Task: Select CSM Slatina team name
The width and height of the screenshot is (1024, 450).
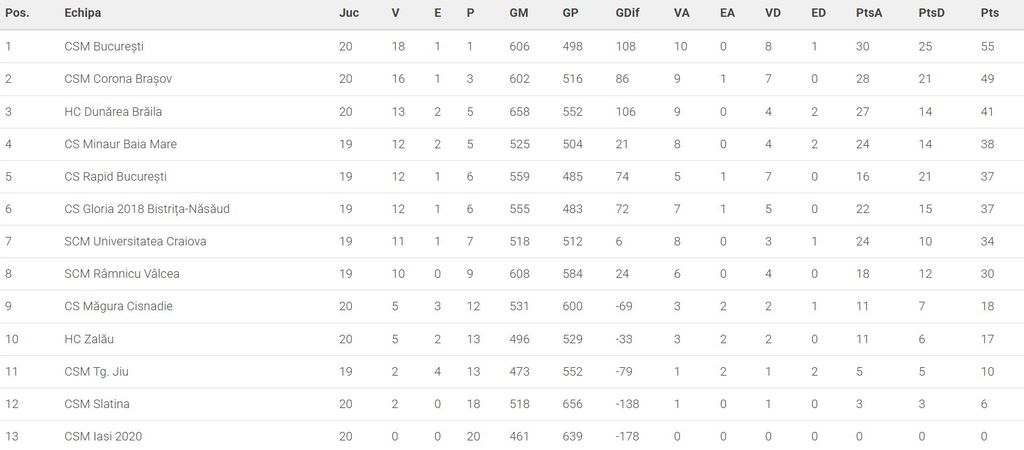Action: coord(97,404)
